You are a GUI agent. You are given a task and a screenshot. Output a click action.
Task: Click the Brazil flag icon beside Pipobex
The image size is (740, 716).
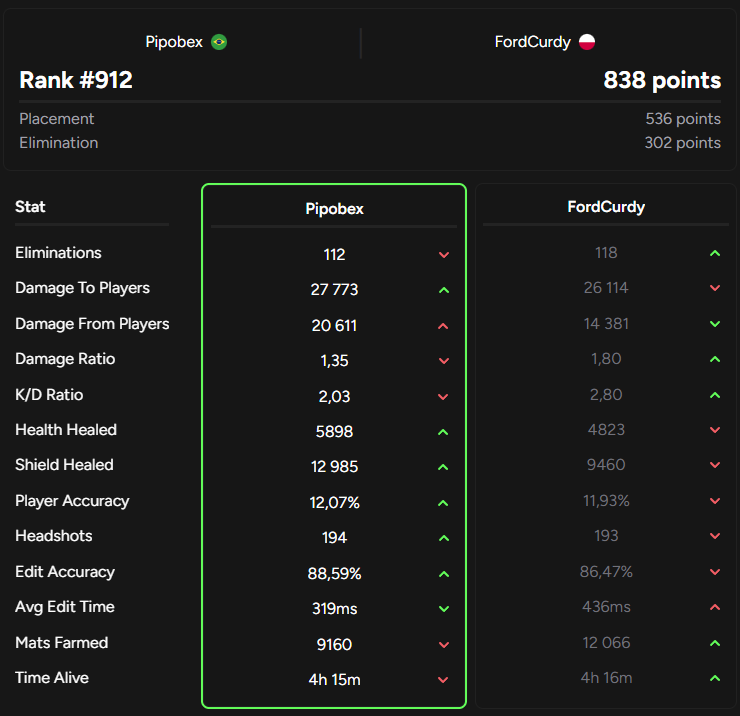(x=219, y=42)
